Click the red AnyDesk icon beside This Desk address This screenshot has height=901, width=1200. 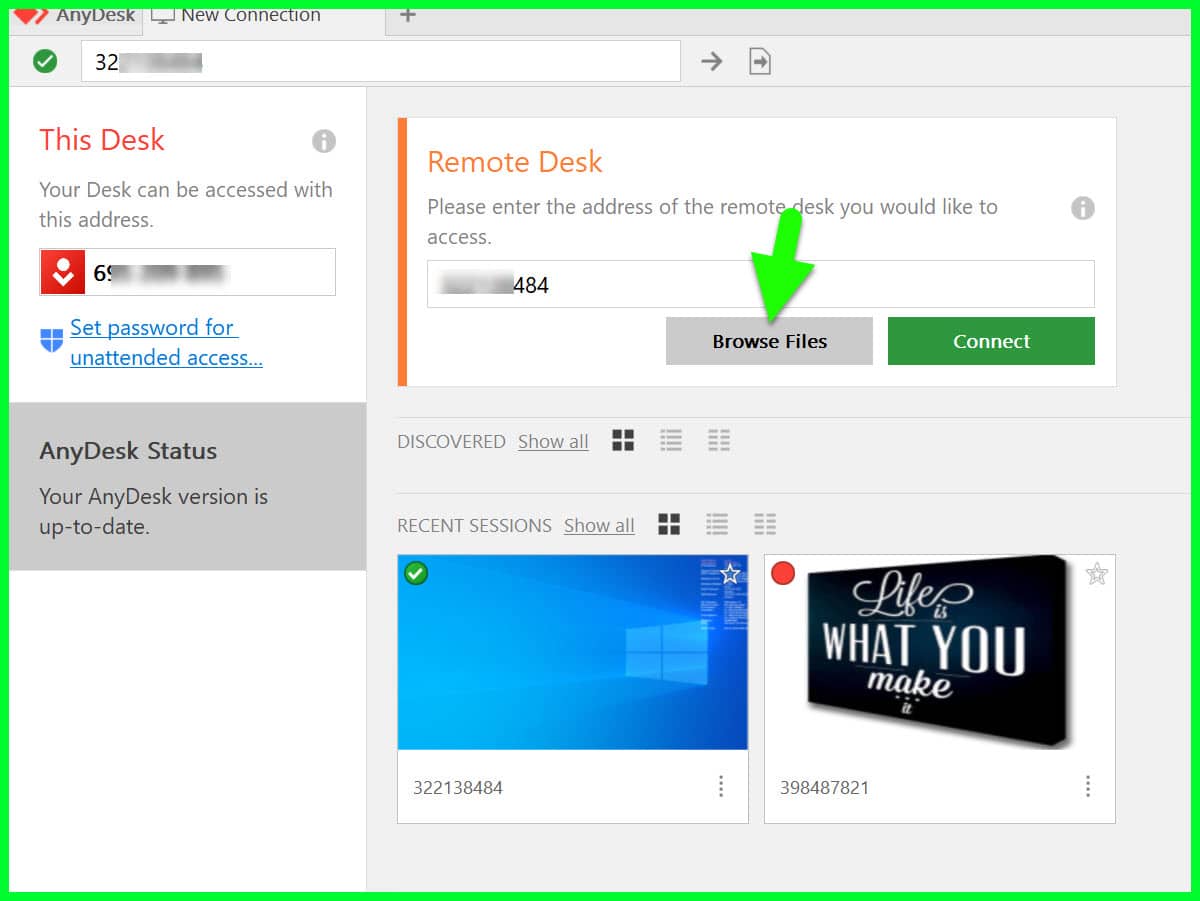[63, 272]
